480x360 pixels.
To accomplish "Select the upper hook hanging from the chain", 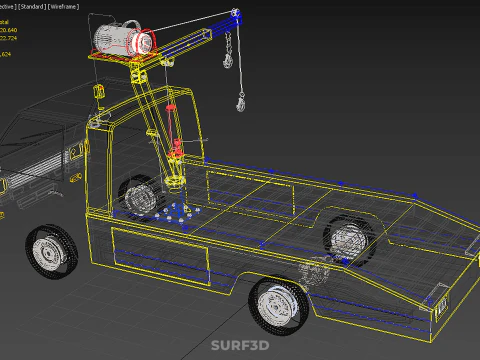I will coord(228,61).
